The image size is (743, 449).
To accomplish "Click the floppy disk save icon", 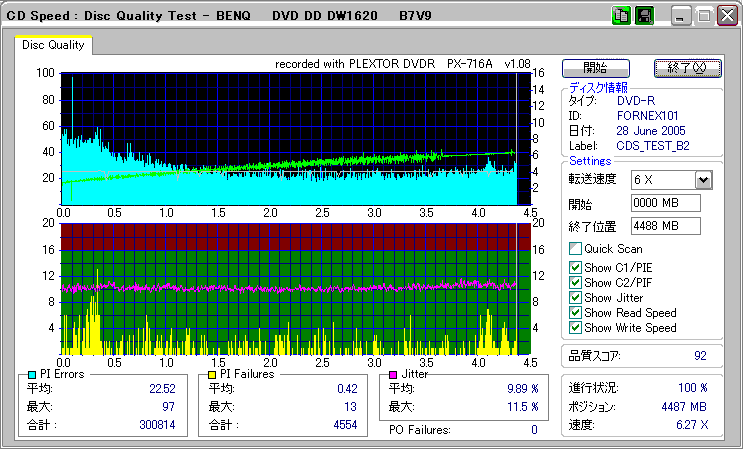I will point(644,15).
